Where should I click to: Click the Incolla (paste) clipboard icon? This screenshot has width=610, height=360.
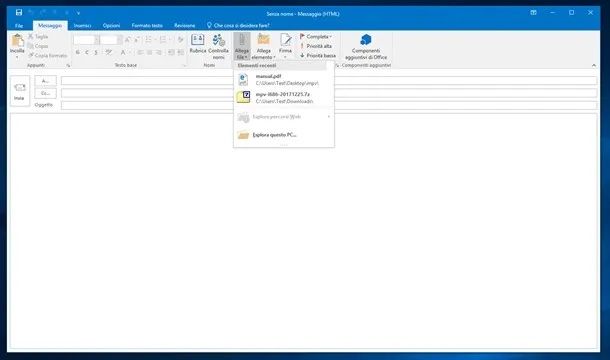17,40
